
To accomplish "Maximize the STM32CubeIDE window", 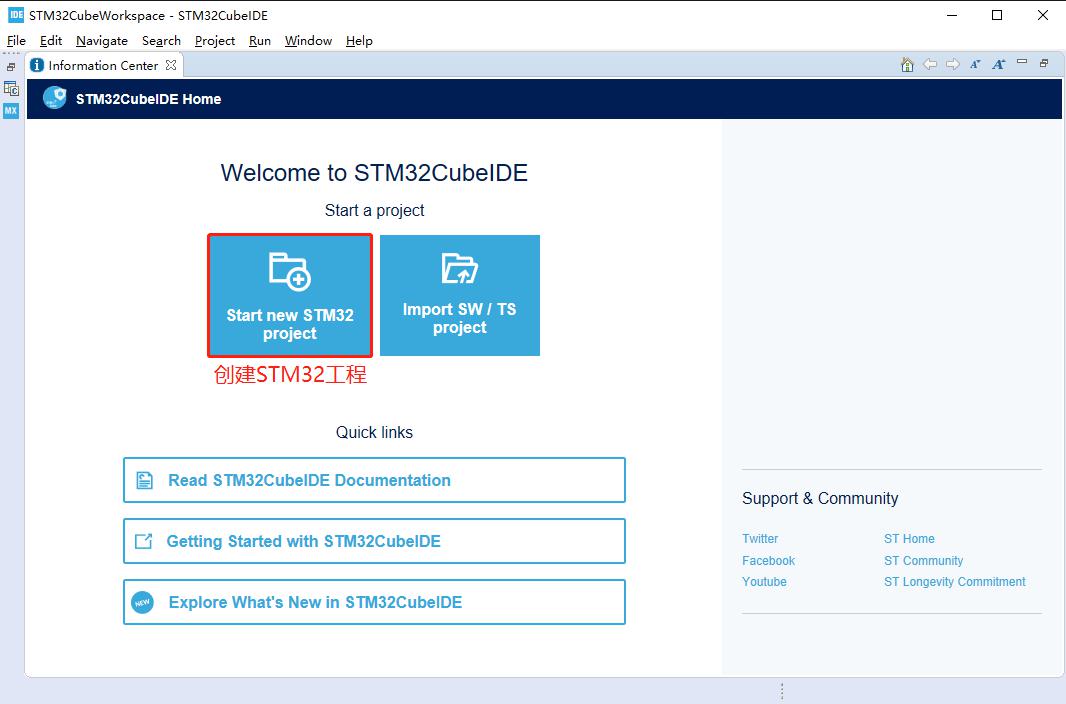I will (x=997, y=15).
